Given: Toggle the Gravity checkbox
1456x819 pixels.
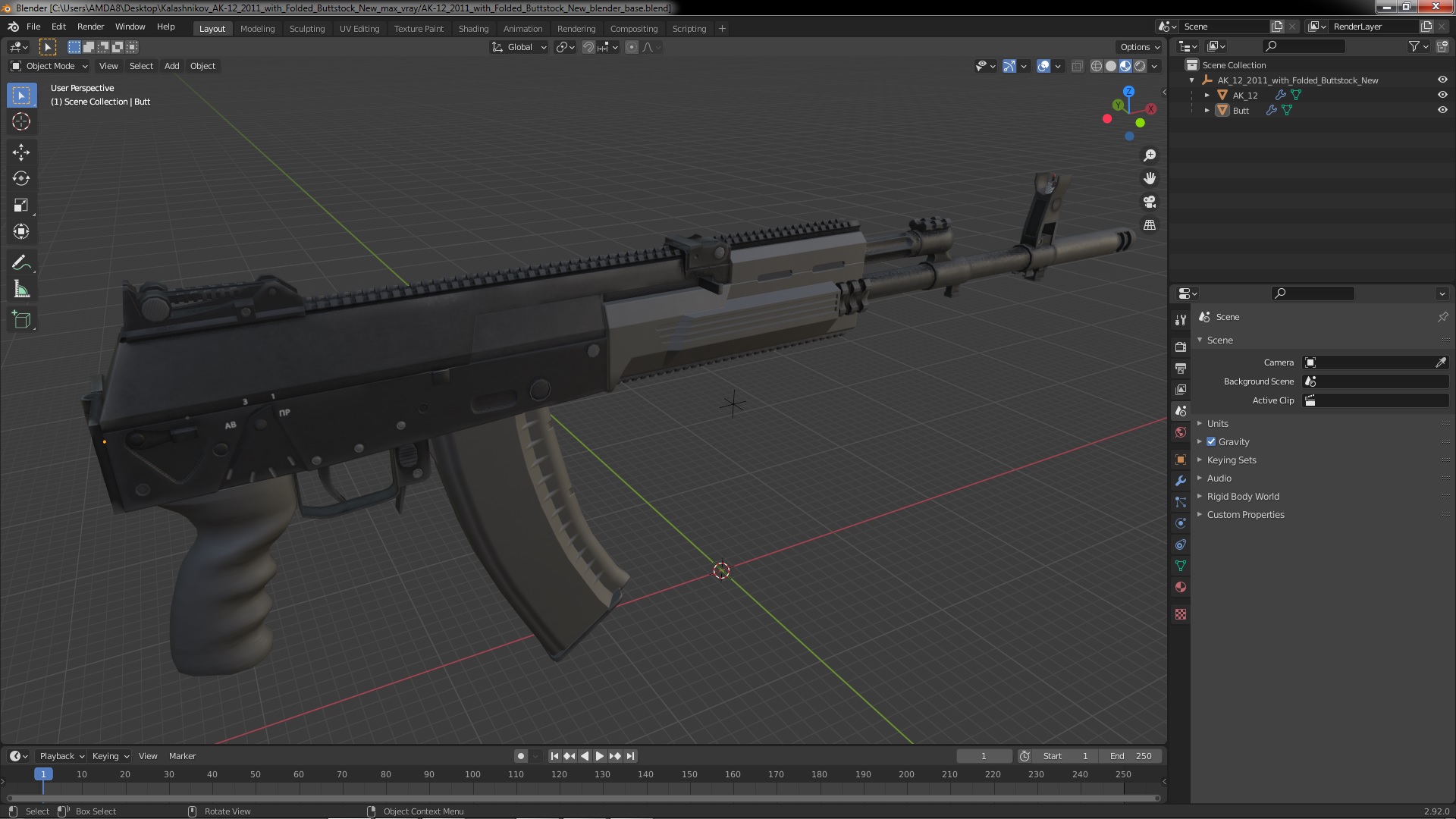Looking at the screenshot, I should tap(1211, 441).
